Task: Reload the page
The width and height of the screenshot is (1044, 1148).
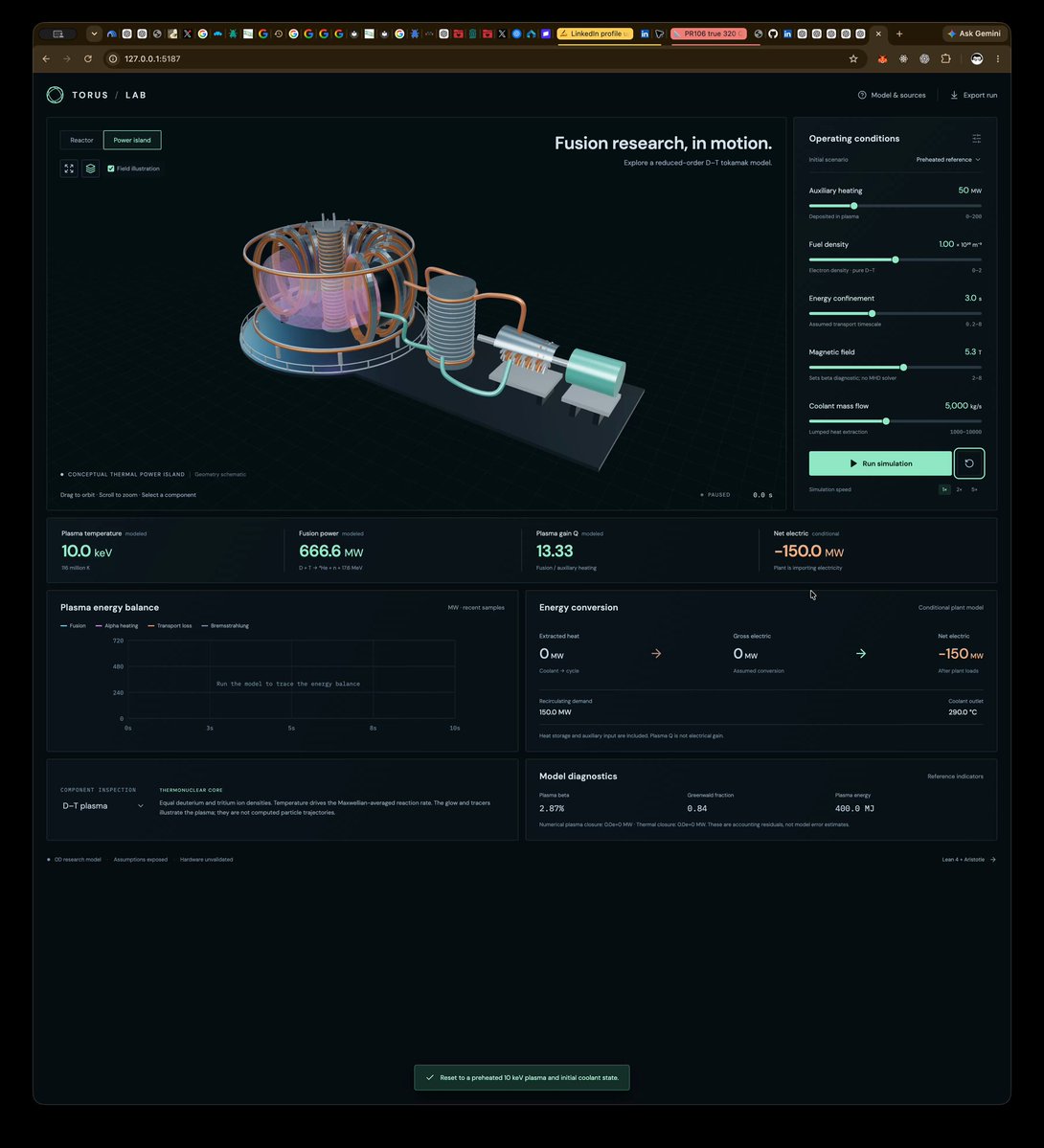Action: pyautogui.click(x=88, y=58)
